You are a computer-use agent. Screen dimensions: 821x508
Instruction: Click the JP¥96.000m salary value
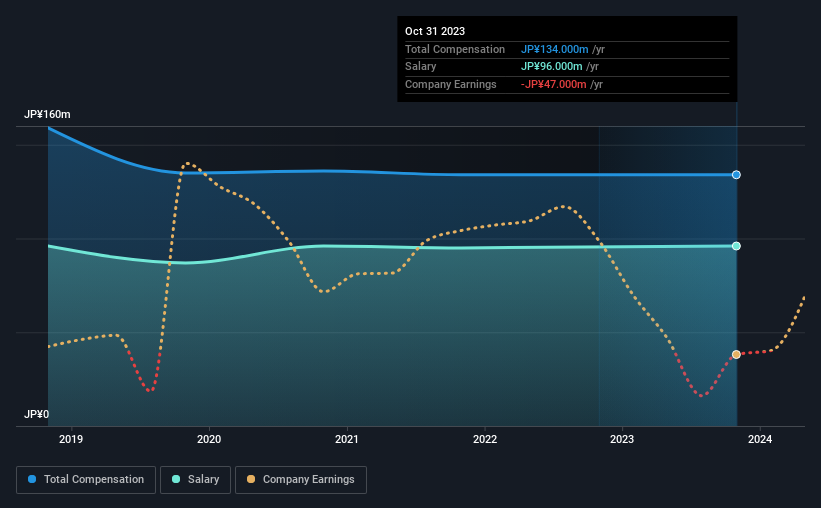tap(551, 67)
